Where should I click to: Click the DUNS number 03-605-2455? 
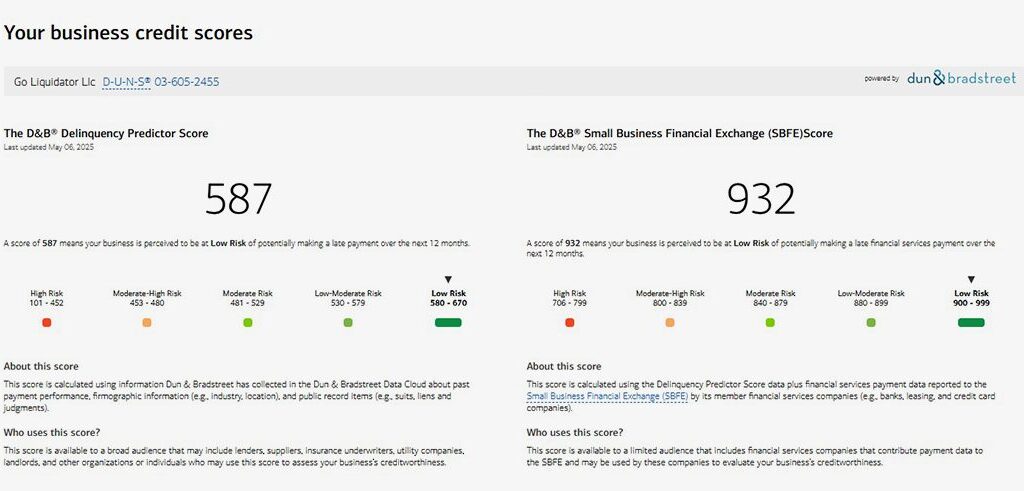[186, 82]
